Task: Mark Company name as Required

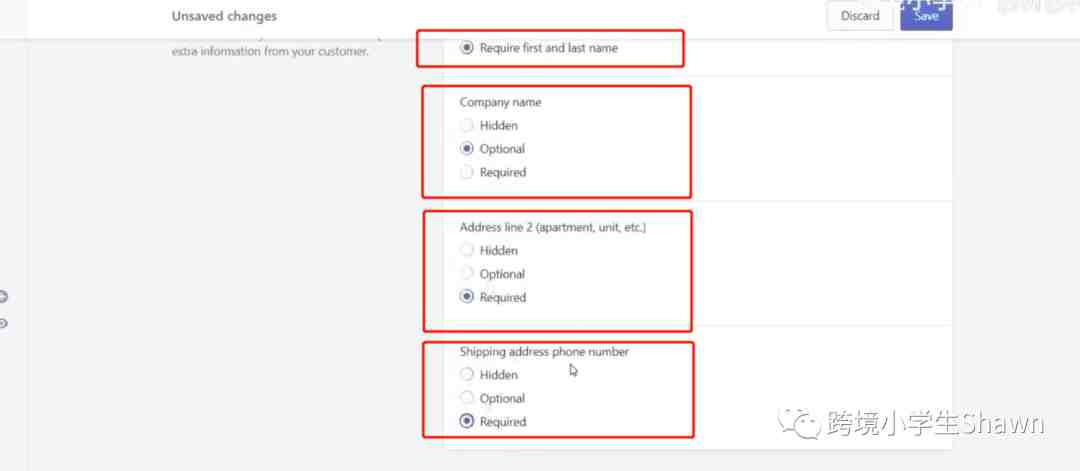Action: [x=466, y=172]
